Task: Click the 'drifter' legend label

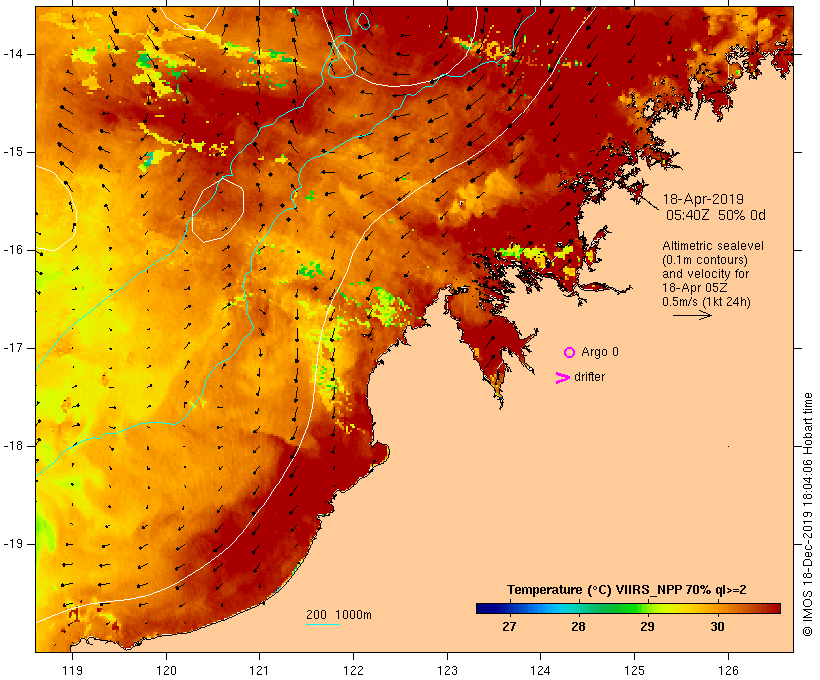Action: click(589, 377)
